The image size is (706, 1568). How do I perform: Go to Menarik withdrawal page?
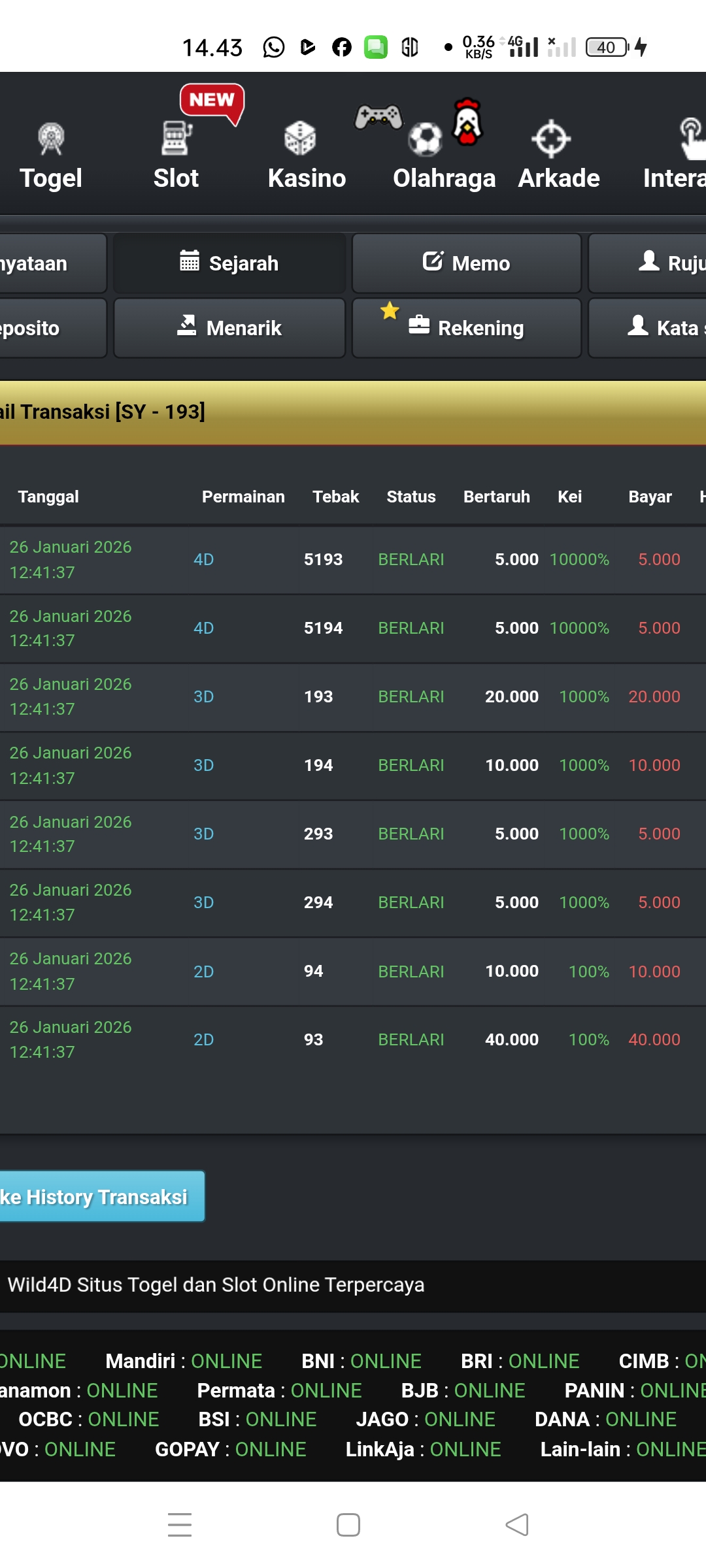229,328
